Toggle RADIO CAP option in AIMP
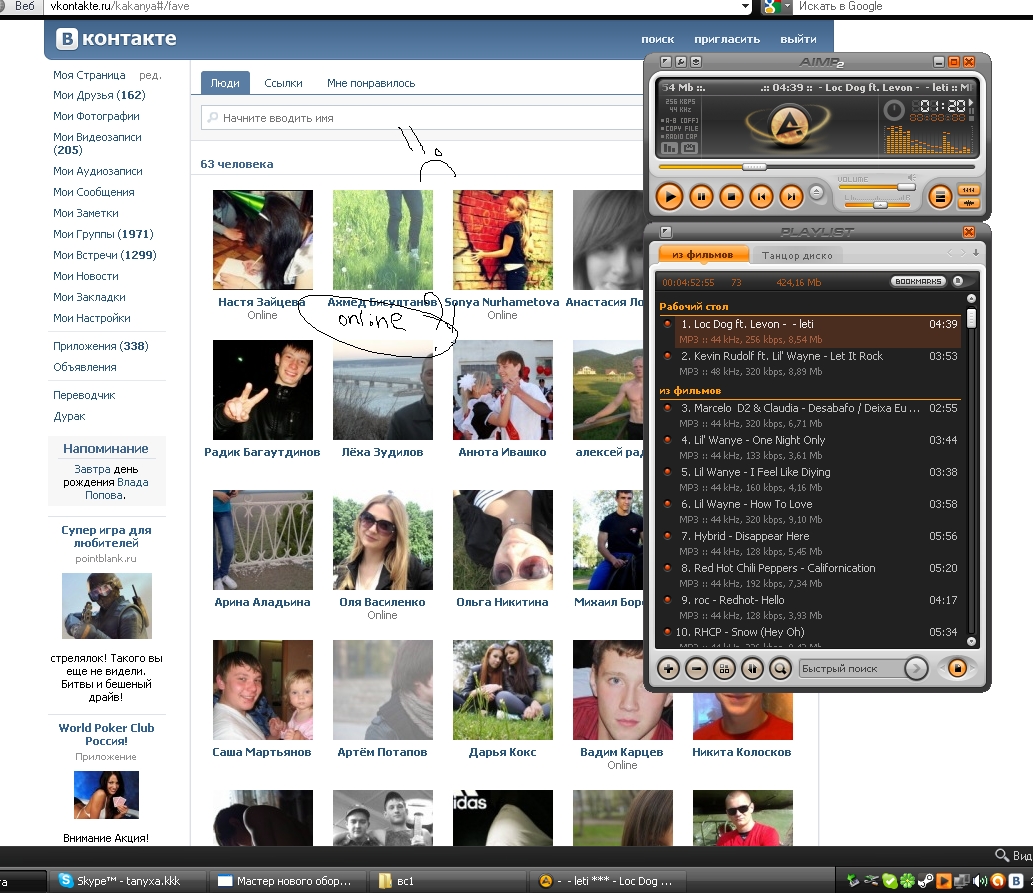This screenshot has width=1033, height=893. (679, 136)
